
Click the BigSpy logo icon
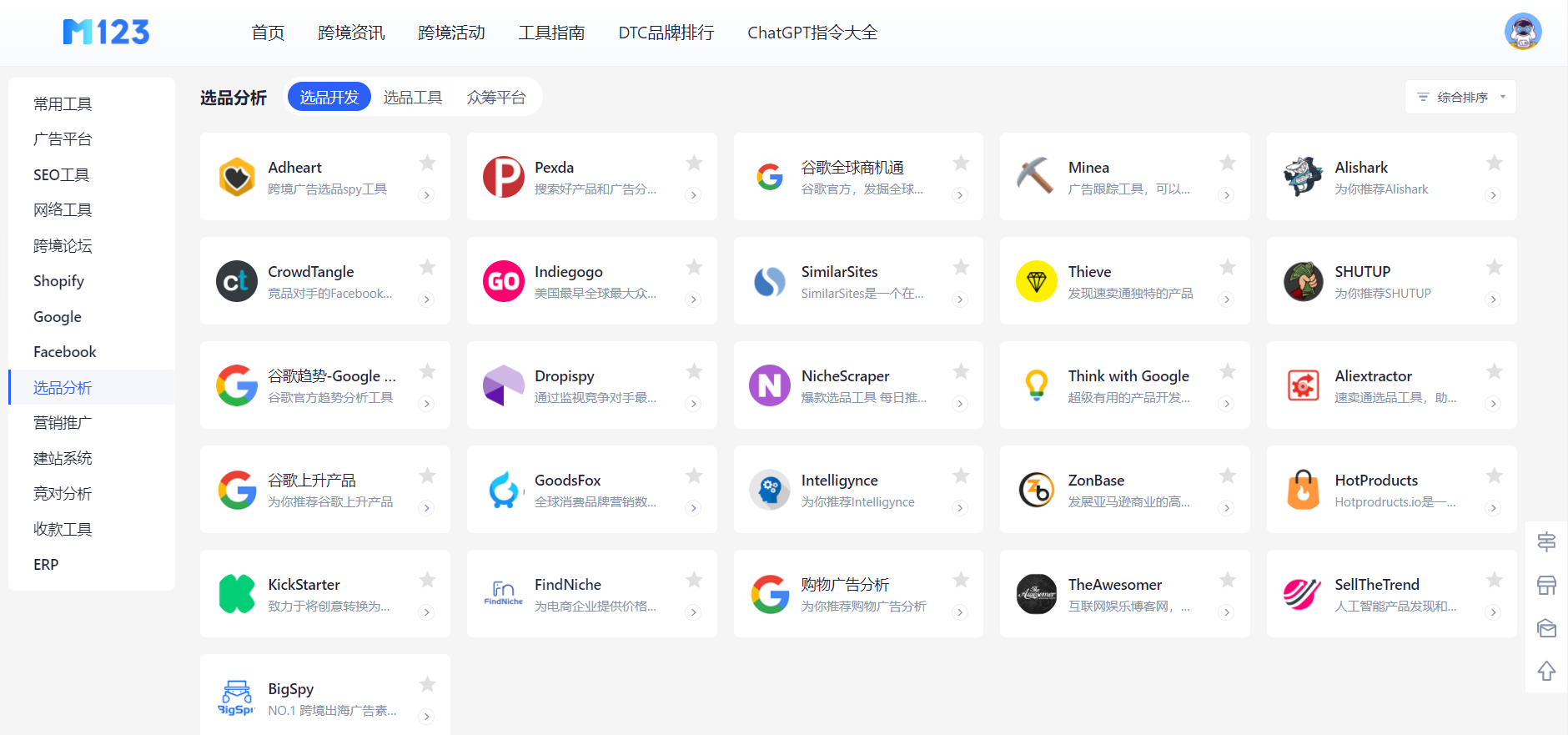(x=237, y=698)
